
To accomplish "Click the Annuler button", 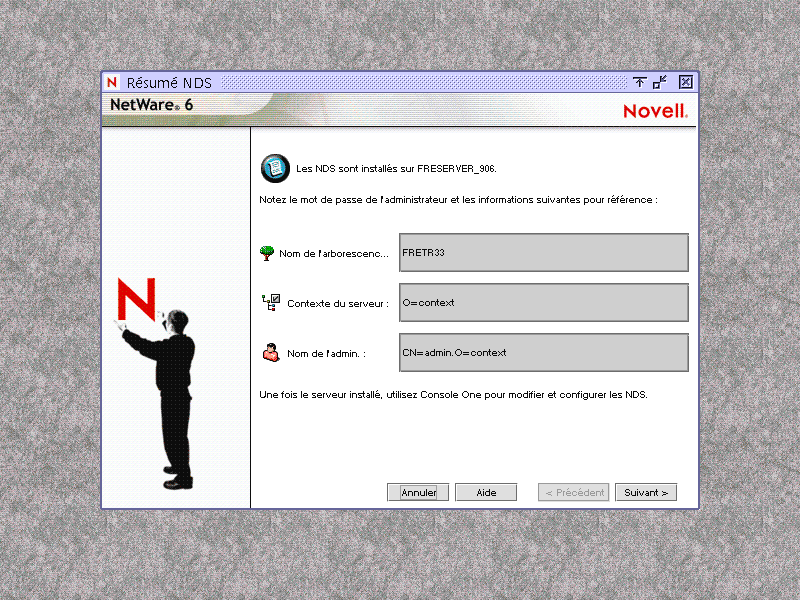I will (418, 492).
